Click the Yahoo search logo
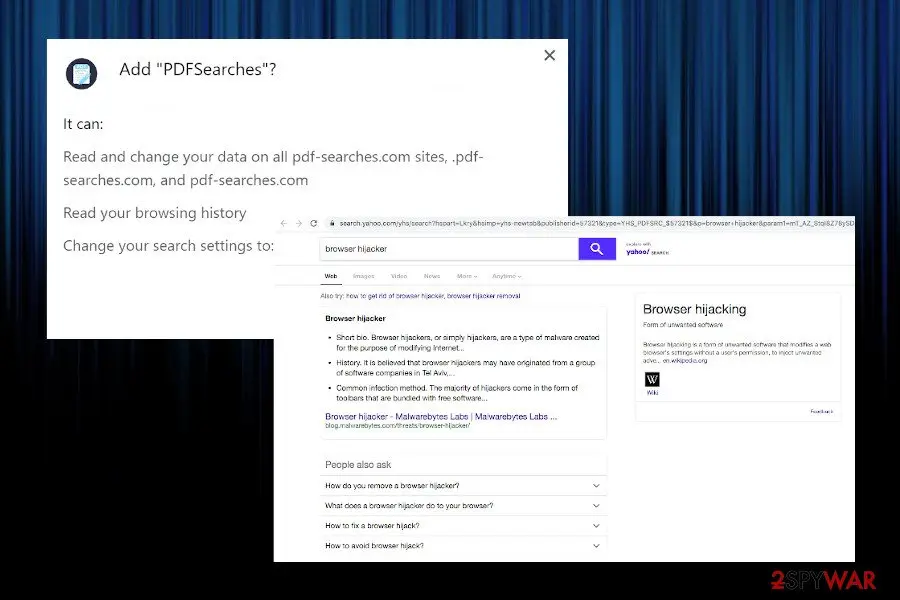This screenshot has height=600, width=900. (647, 251)
